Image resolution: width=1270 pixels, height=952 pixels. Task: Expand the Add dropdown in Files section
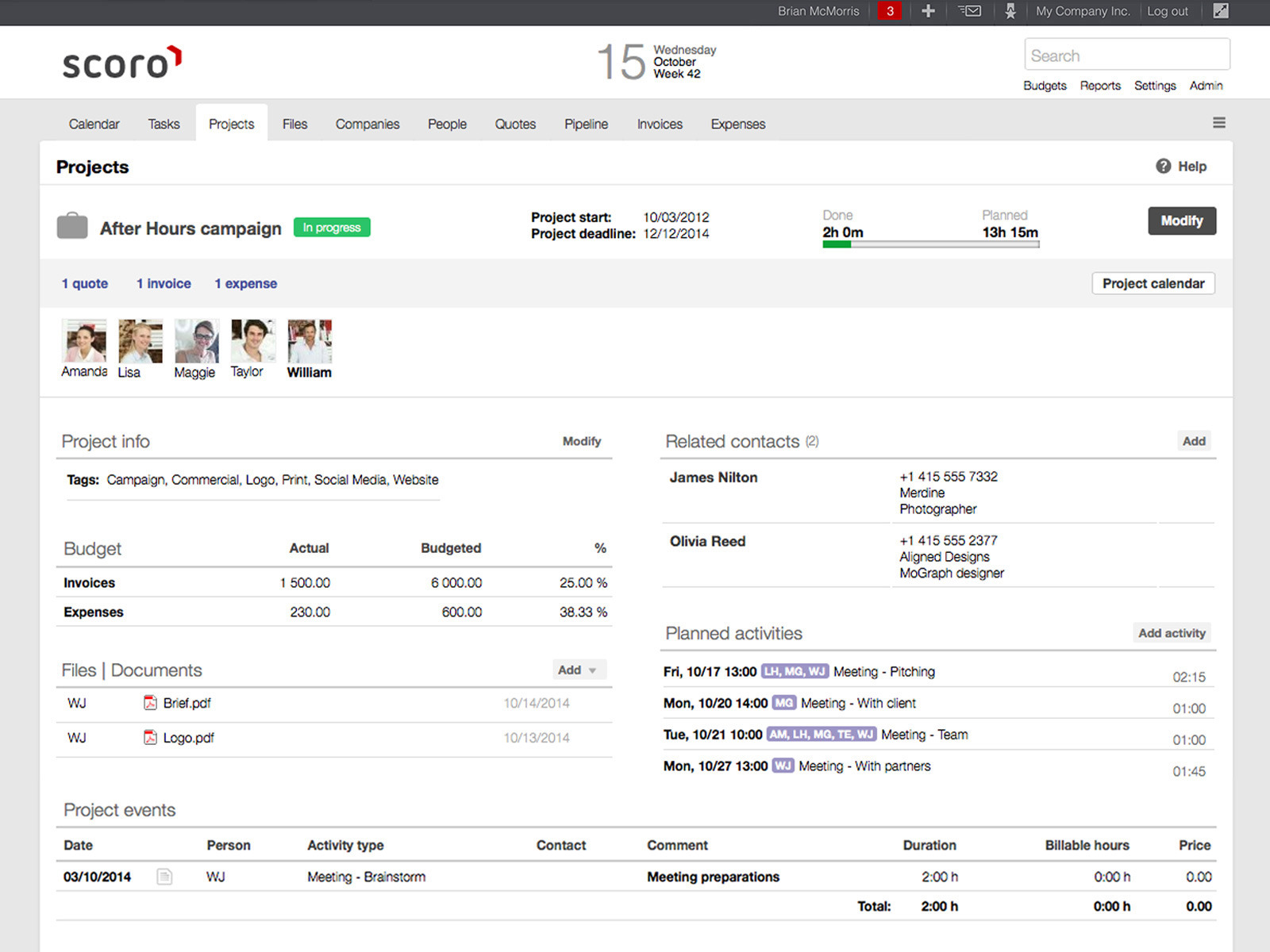pos(579,670)
